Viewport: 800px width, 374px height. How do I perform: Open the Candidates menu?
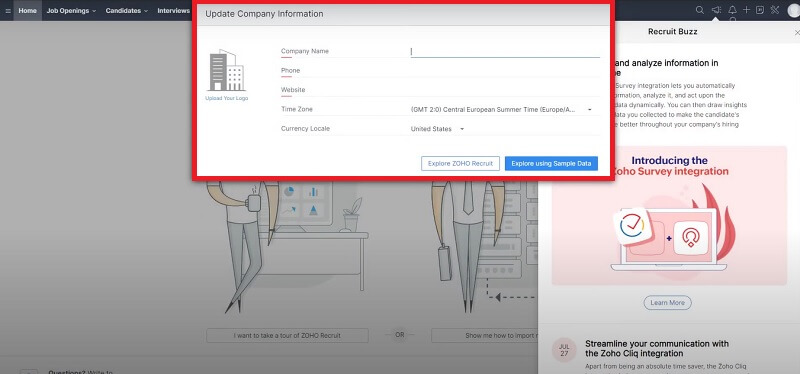pyautogui.click(x=127, y=10)
